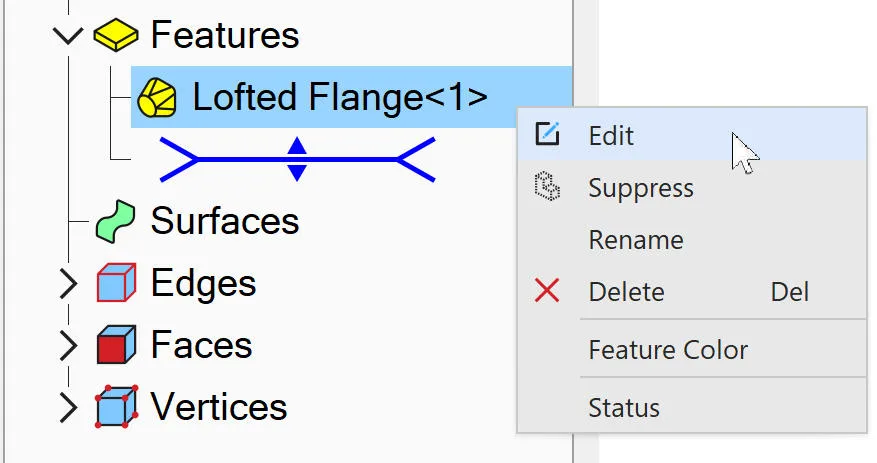
Task: Expand the Vertices tree node
Action: [68, 407]
